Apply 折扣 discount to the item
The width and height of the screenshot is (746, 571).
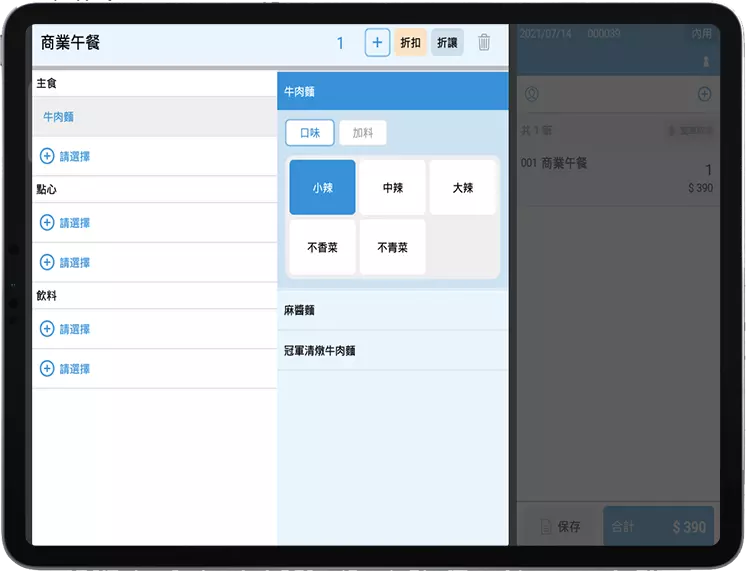point(410,43)
